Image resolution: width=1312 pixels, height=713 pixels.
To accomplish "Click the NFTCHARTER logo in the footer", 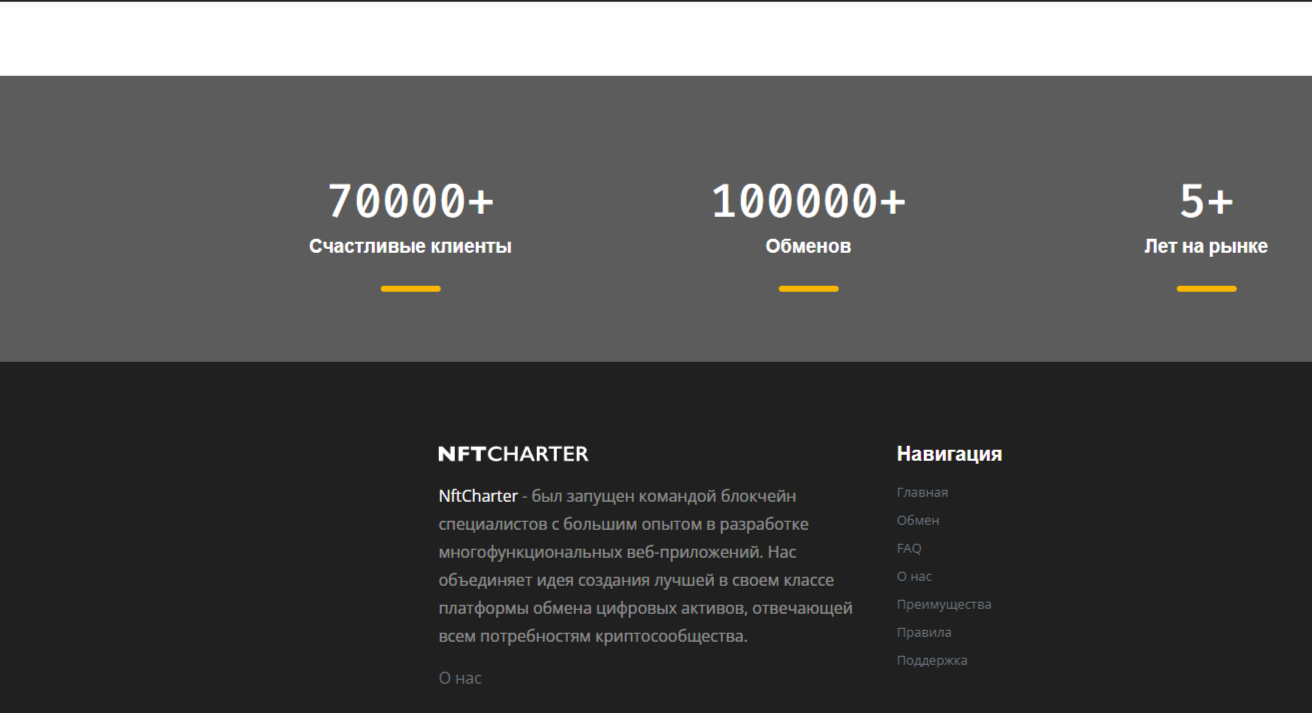I will [513, 454].
